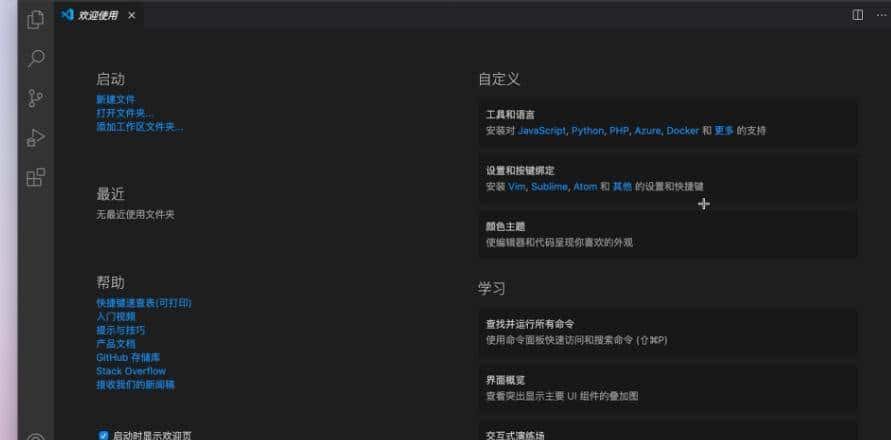Select the 欢迎使用 tab
The image size is (891, 440).
click(x=99, y=15)
